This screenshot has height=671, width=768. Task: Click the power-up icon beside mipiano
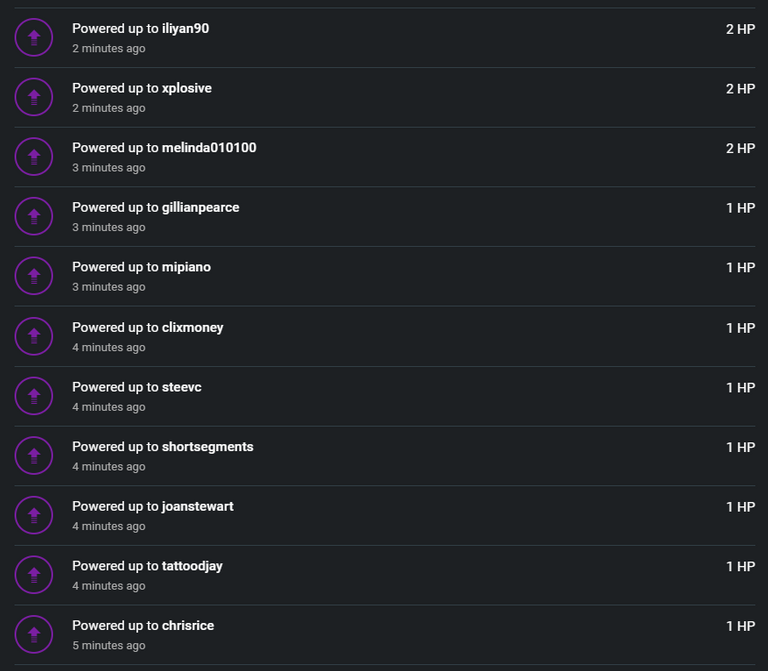tap(34, 276)
